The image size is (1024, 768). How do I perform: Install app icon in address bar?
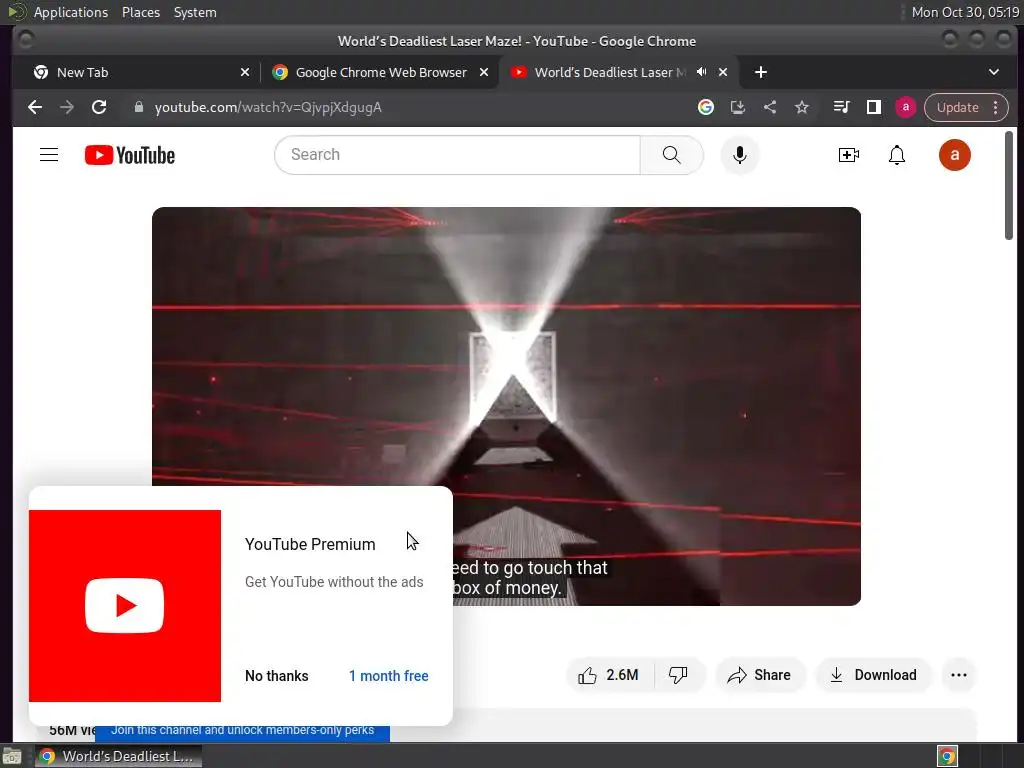point(737,107)
